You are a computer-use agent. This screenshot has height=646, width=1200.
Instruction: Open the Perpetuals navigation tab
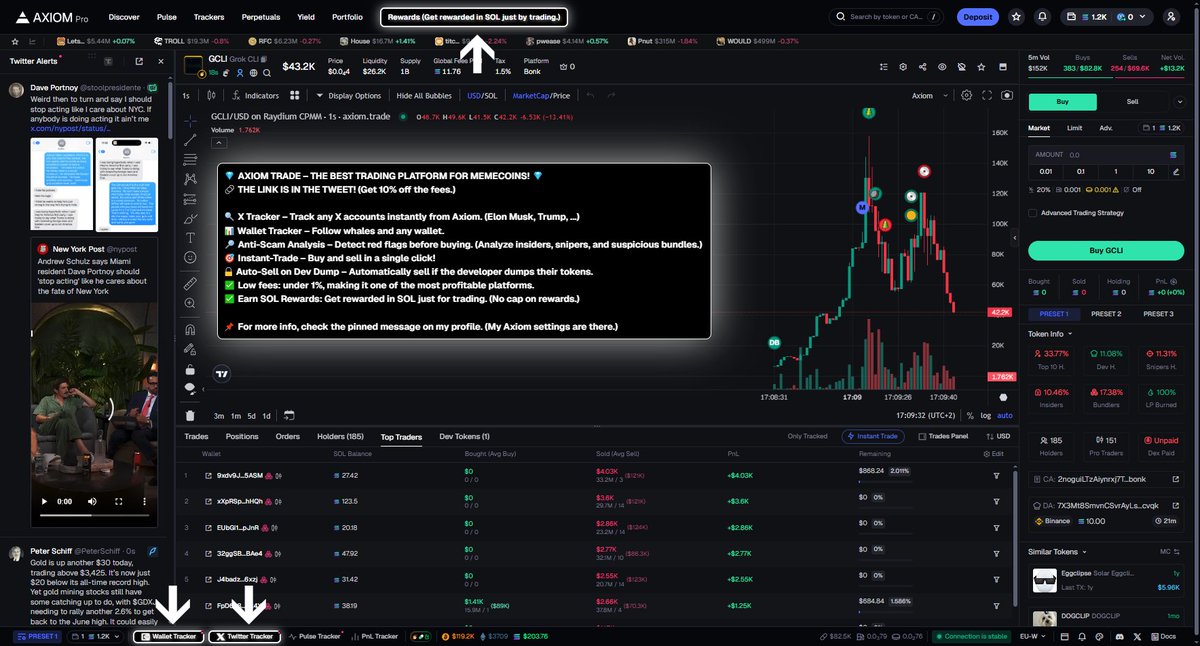(260, 17)
